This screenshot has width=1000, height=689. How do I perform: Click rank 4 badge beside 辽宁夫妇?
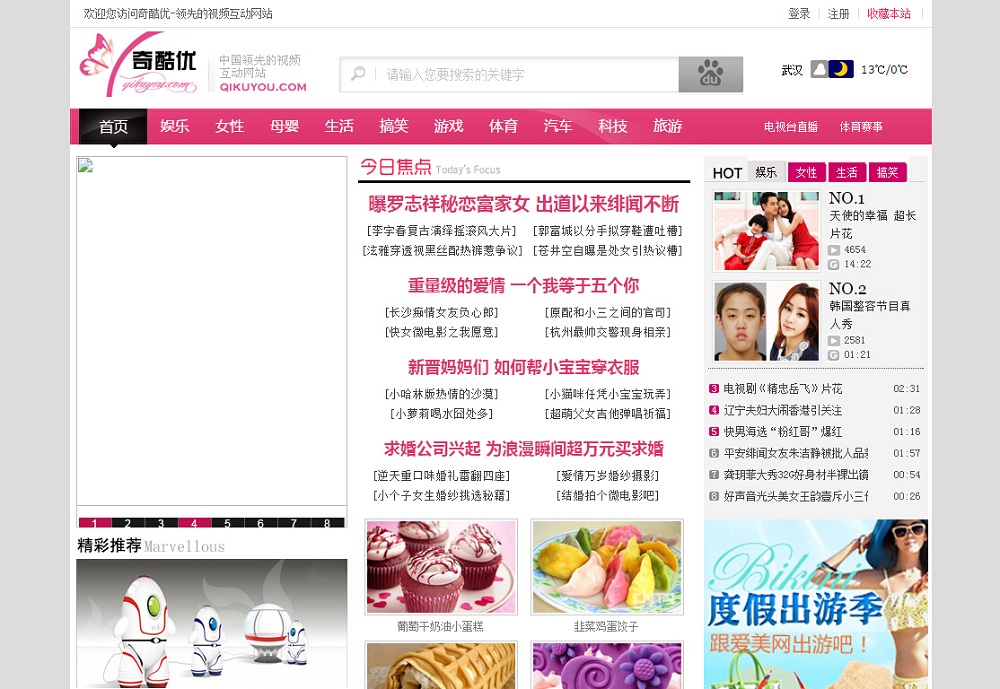pos(714,410)
